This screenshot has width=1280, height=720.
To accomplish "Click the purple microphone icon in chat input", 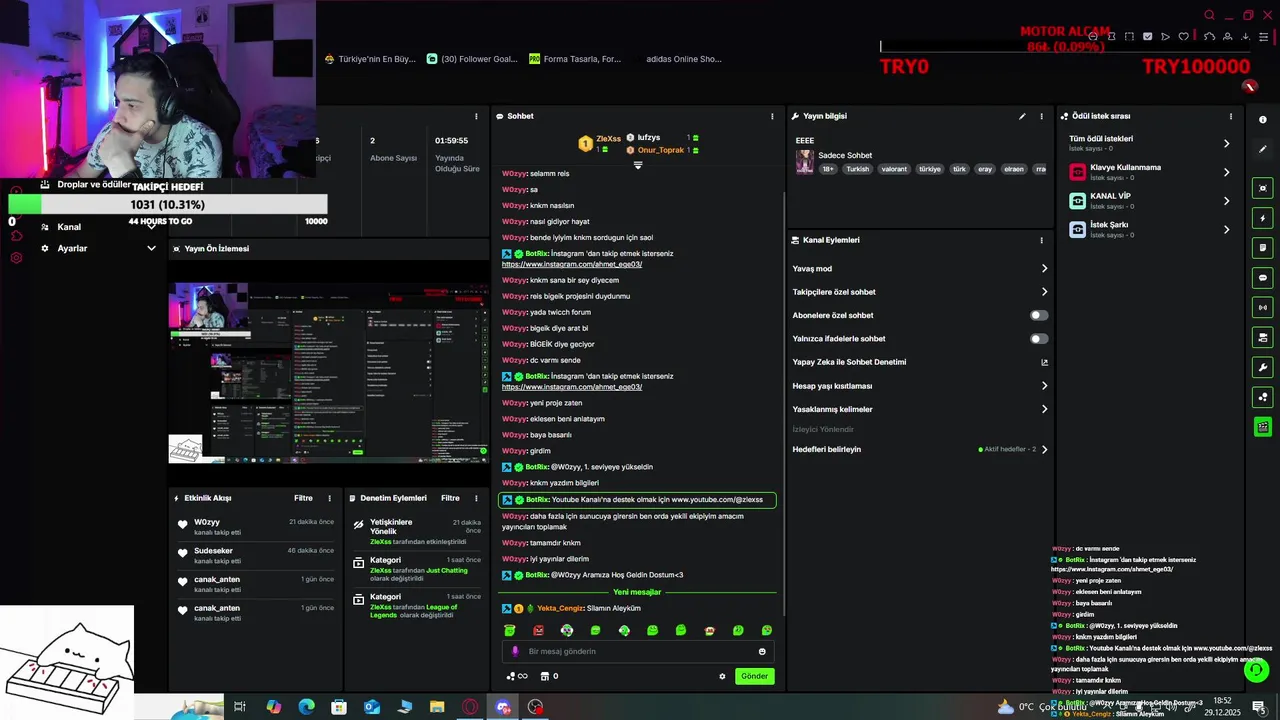I will (x=516, y=652).
